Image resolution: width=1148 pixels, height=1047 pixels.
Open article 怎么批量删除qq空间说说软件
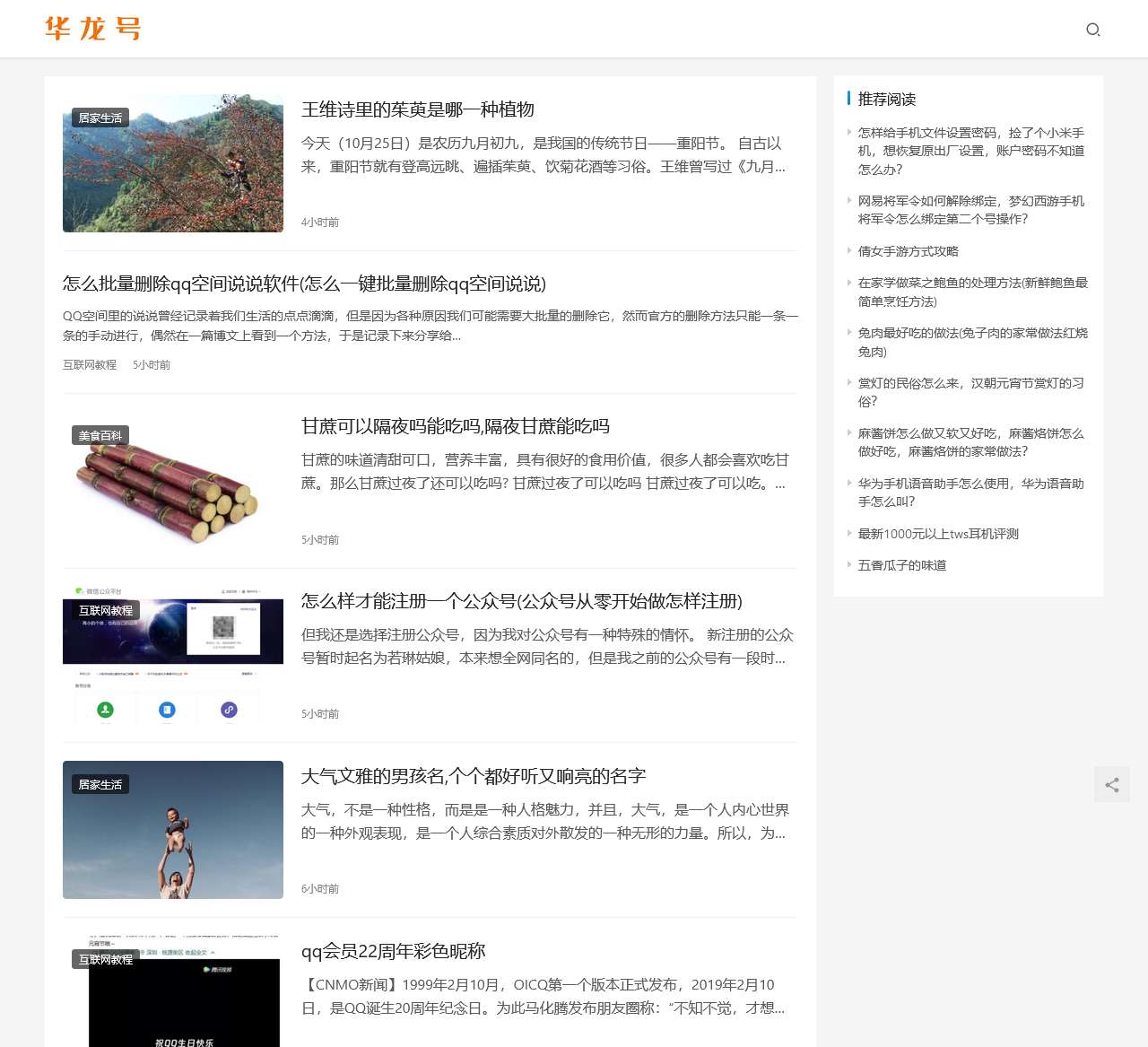[x=304, y=284]
